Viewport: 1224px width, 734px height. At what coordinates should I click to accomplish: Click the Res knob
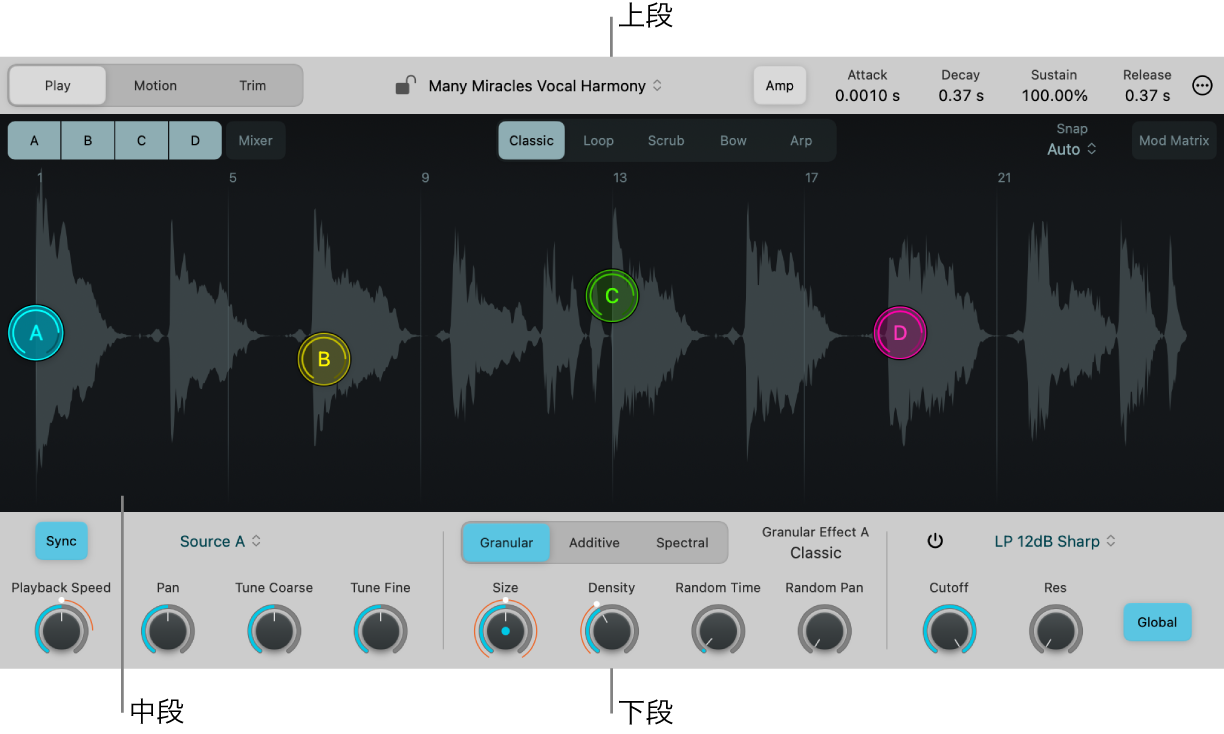click(1055, 632)
